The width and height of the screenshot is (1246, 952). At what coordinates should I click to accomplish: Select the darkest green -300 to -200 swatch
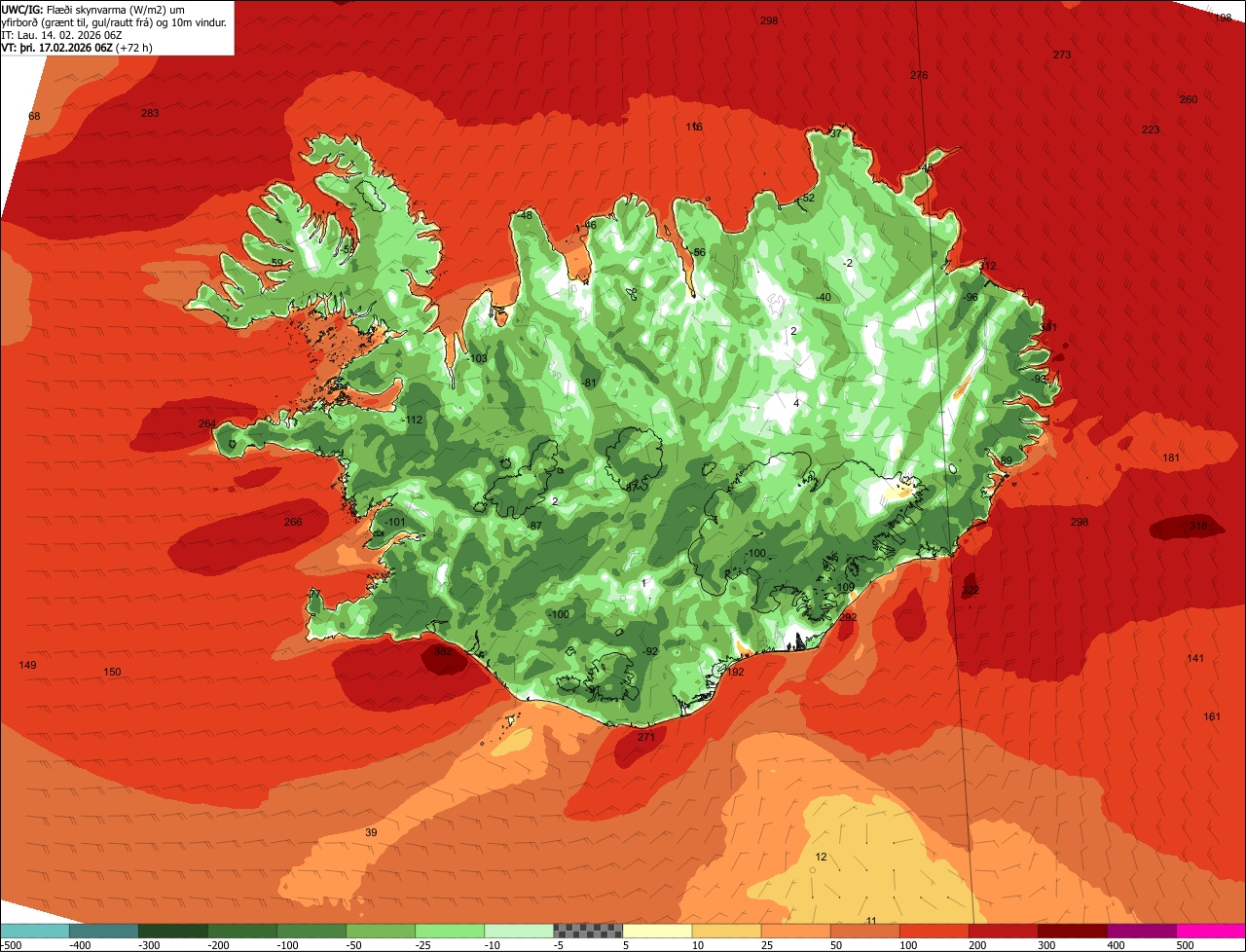[172, 931]
